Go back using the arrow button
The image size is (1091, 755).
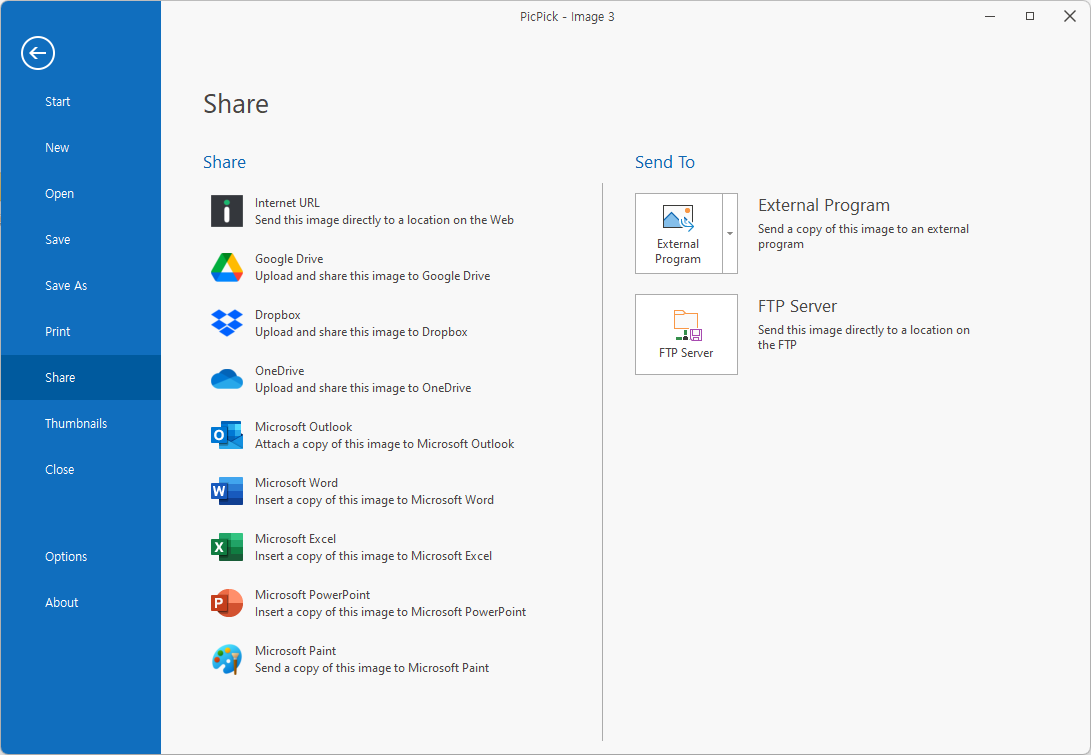[38, 53]
